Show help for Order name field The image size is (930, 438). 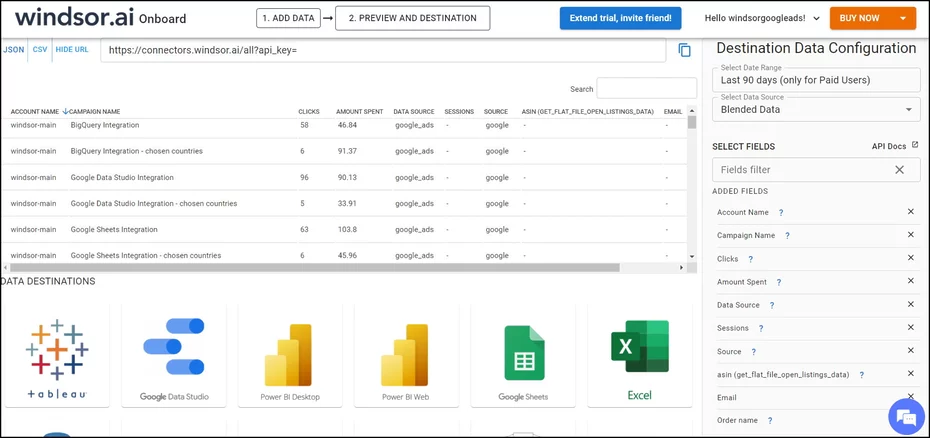770,421
